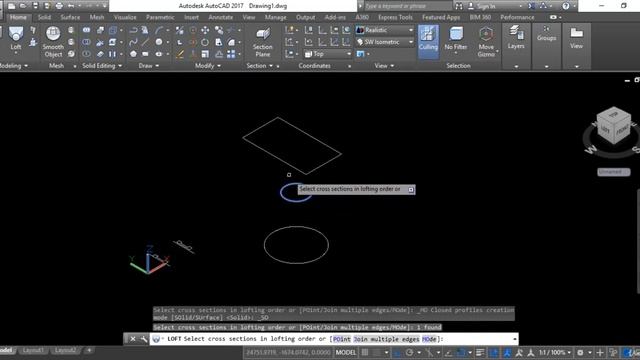Image resolution: width=640 pixels, height=360 pixels.
Task: Switch to the Visualize ribbon tab
Action: [125, 17]
